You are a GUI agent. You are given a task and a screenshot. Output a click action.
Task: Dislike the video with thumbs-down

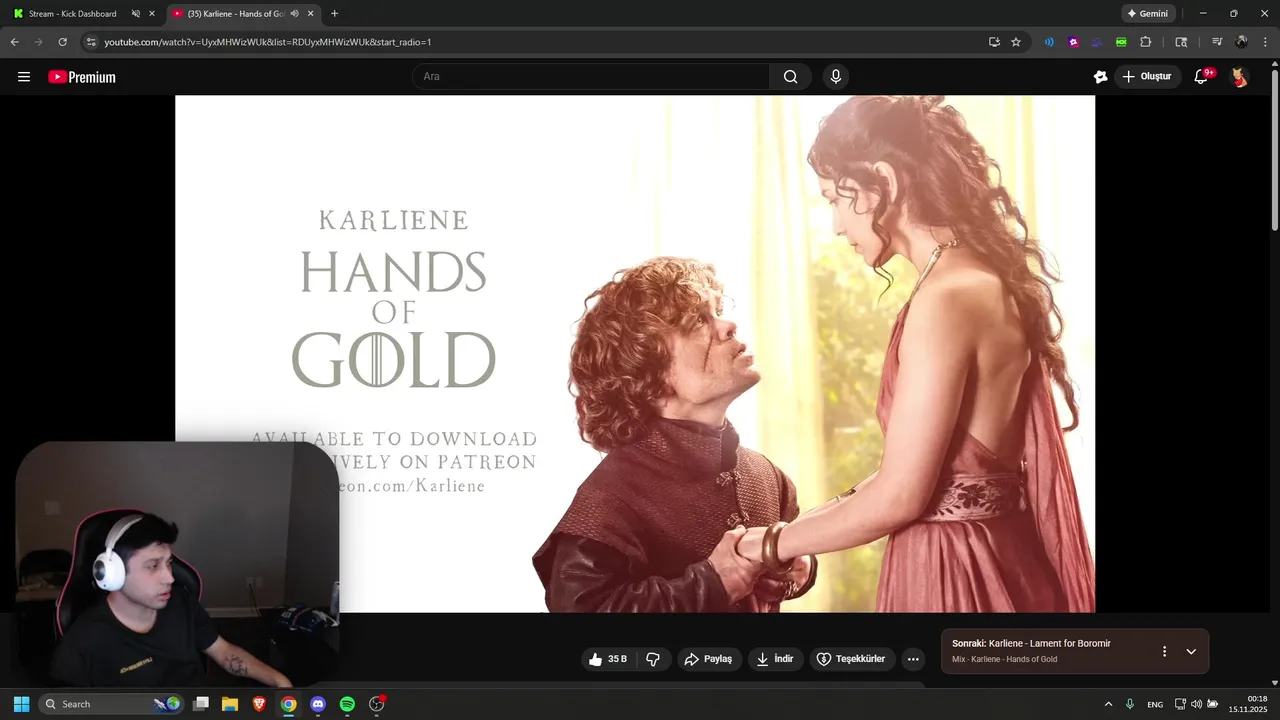pyautogui.click(x=653, y=659)
